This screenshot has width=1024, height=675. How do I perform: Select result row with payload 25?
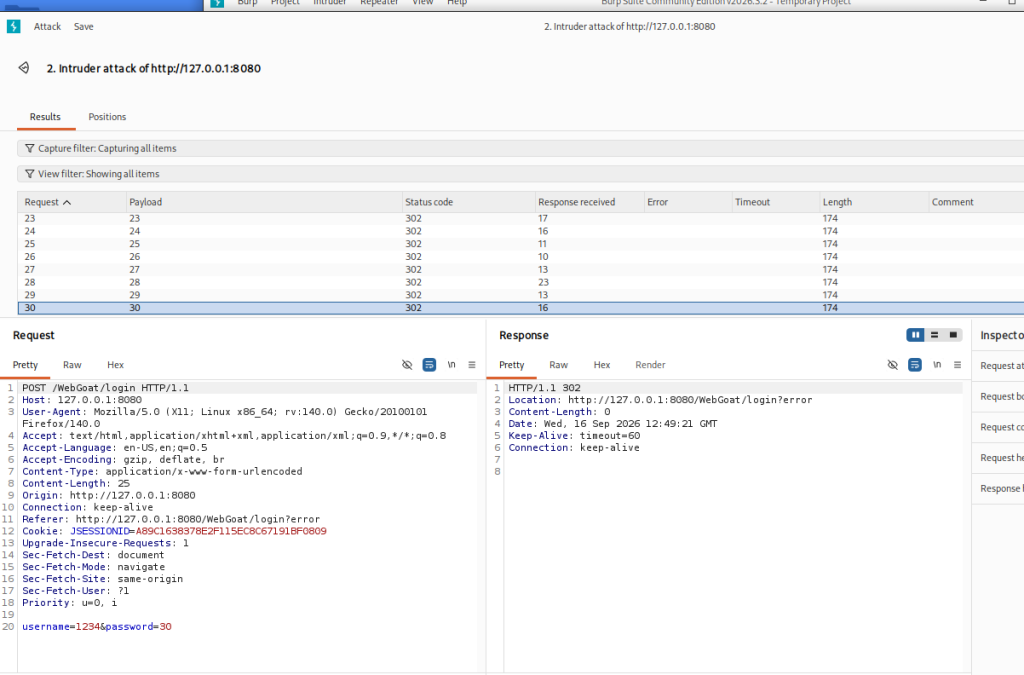[520, 244]
